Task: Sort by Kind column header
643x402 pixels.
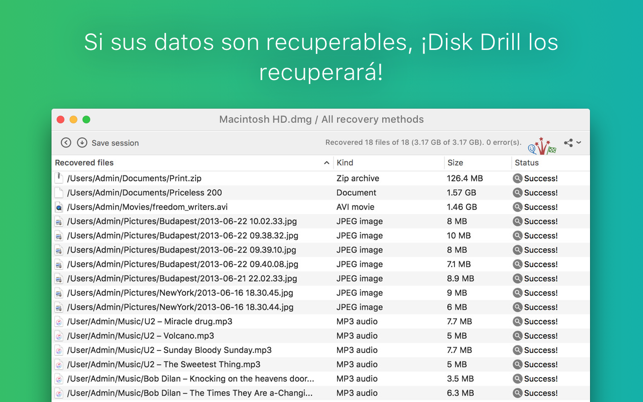Action: click(345, 162)
